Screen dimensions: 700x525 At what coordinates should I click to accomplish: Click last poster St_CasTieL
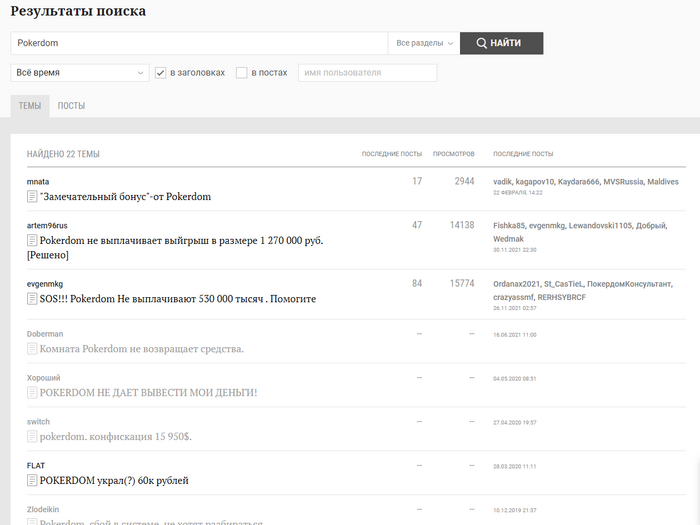pos(563,284)
